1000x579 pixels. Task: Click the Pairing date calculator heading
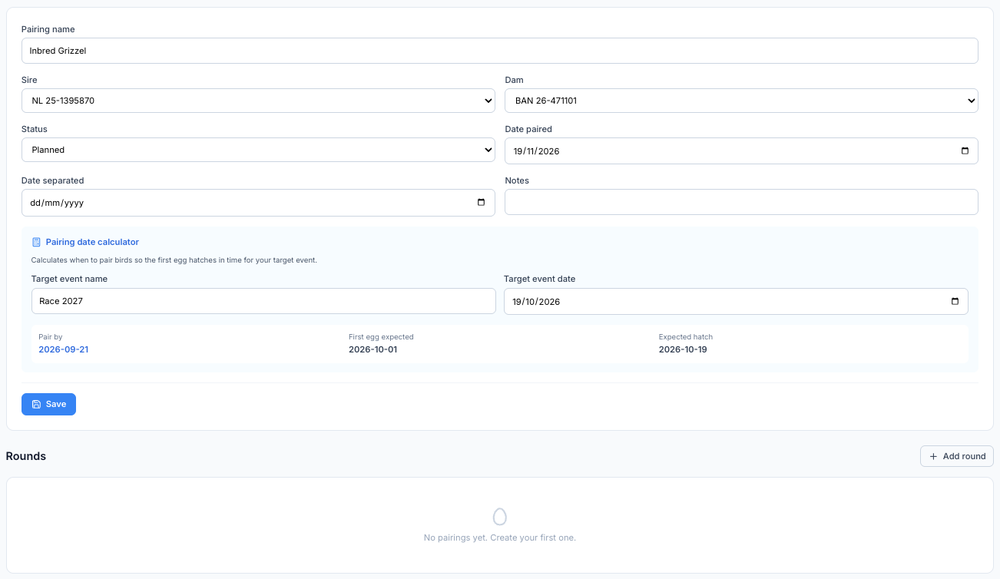(x=92, y=242)
